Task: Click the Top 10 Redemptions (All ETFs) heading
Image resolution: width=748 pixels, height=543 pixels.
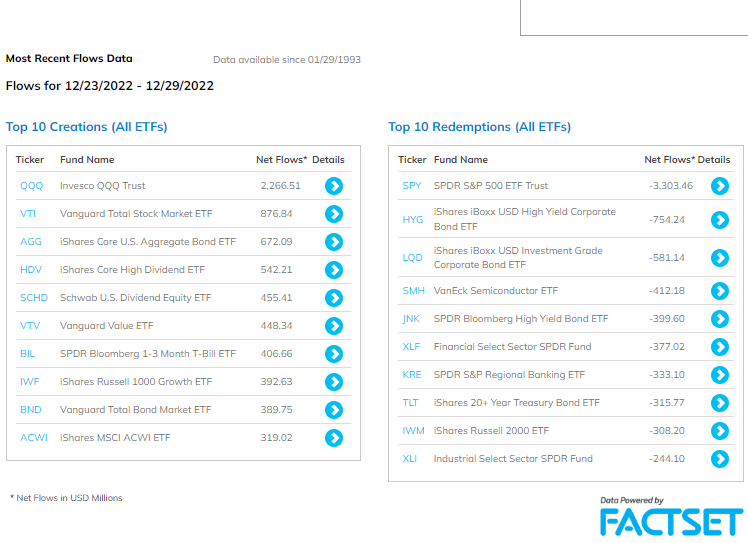Action: coord(479,127)
